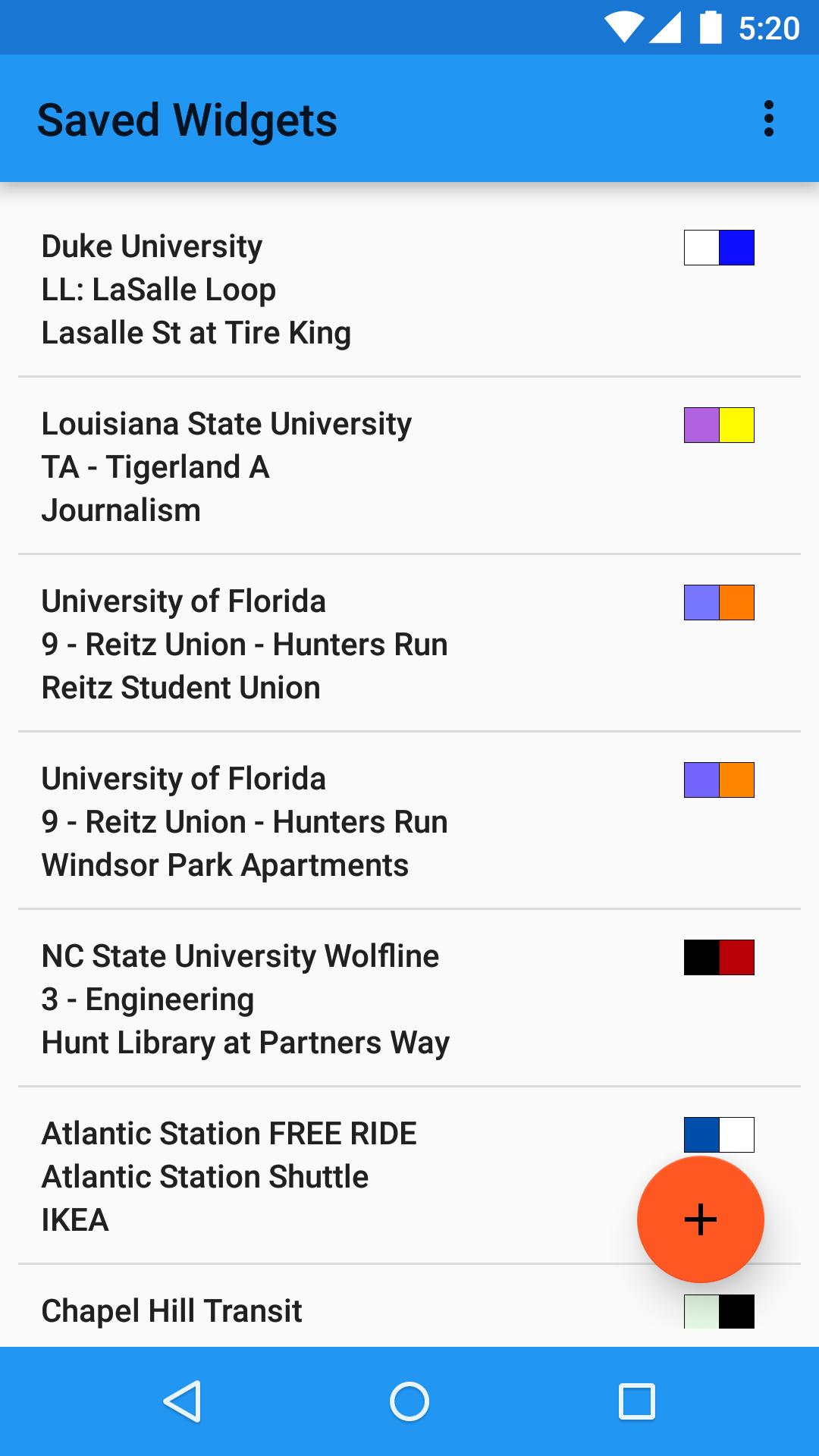Screen dimensions: 819x1456
Task: Open NC State Wolfline Engineering widget
Action: click(x=303, y=999)
